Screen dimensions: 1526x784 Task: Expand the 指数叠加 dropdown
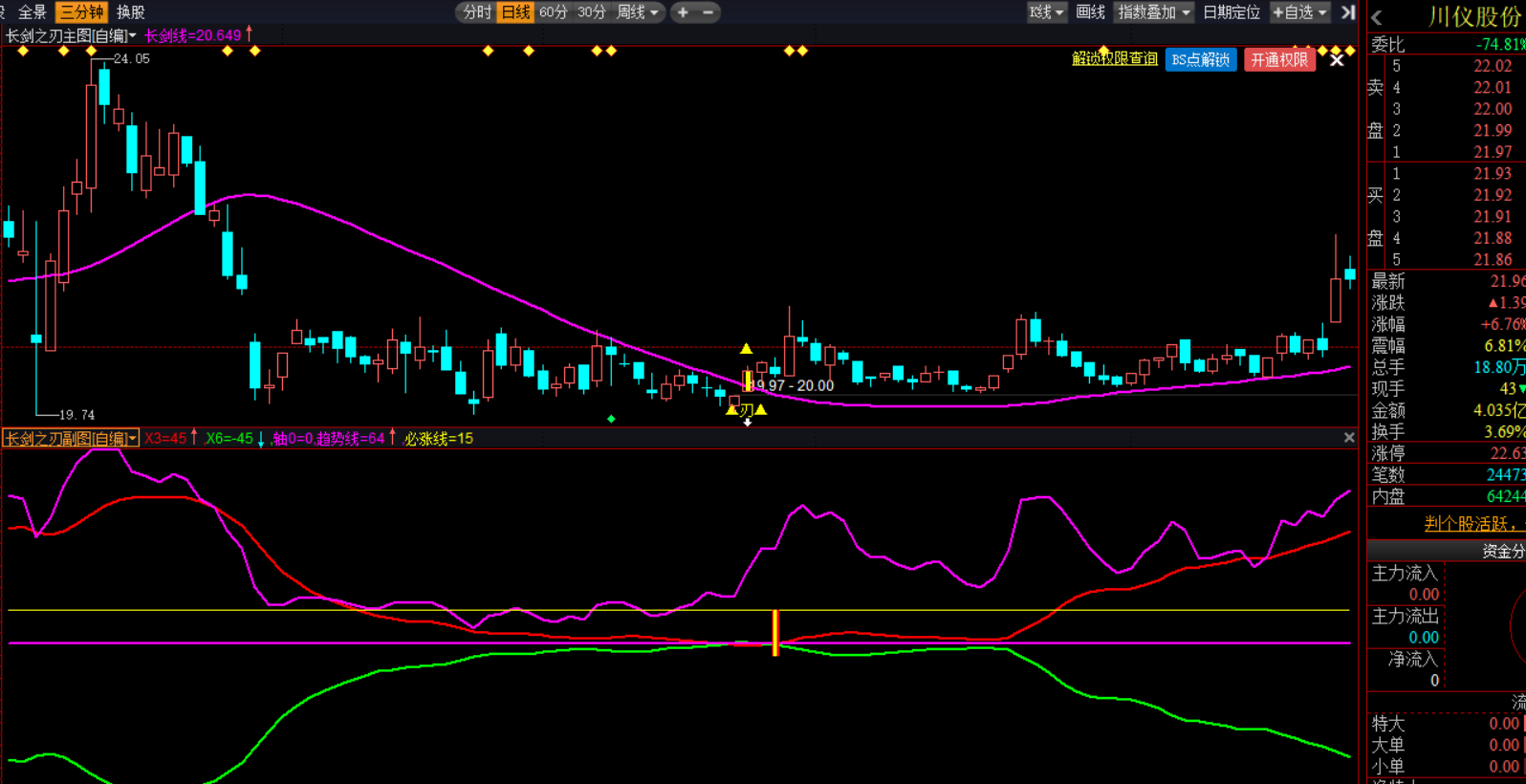(x=1154, y=12)
